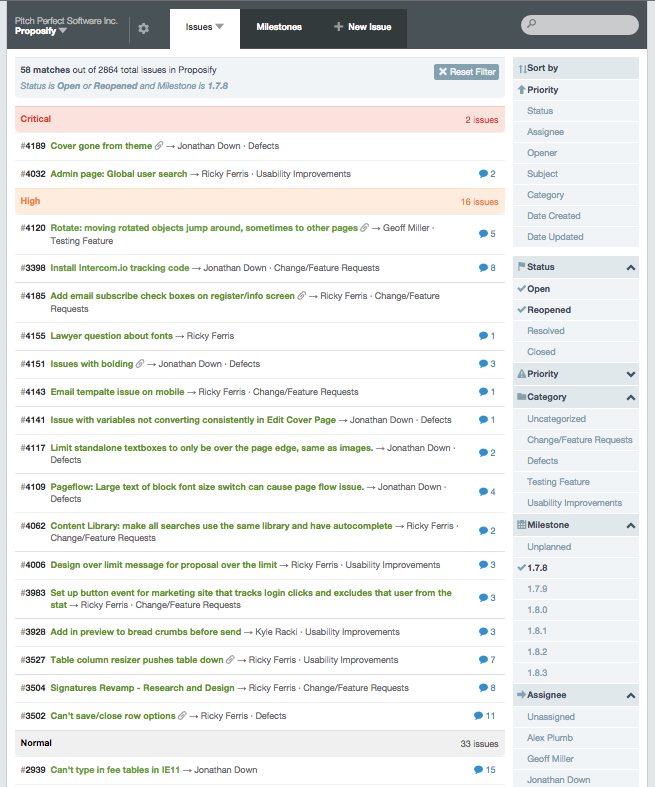Collapse the Critical priority group
The image size is (655, 787).
[259, 119]
